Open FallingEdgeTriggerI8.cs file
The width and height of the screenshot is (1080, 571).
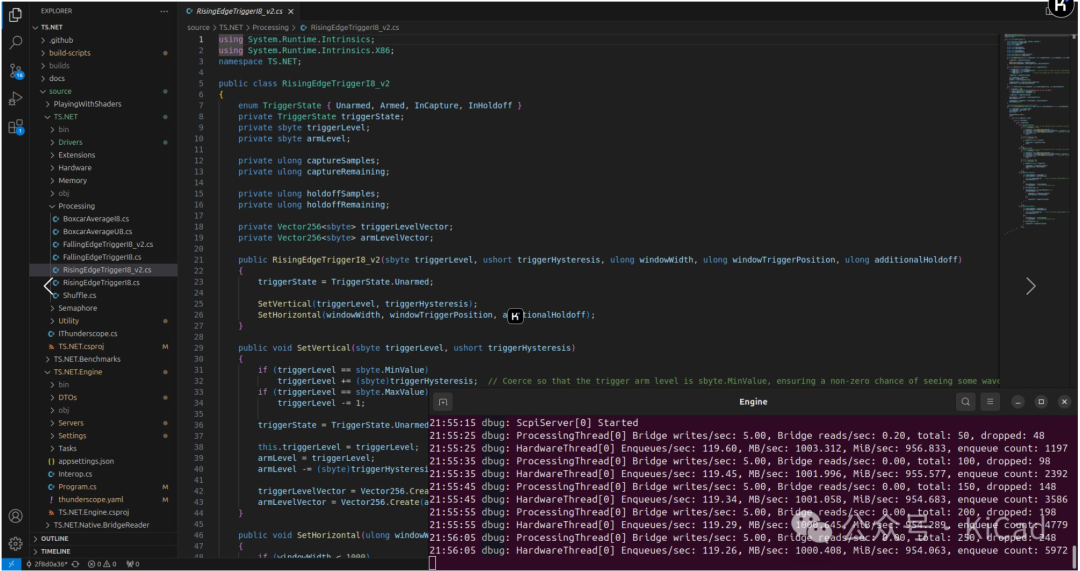103,257
